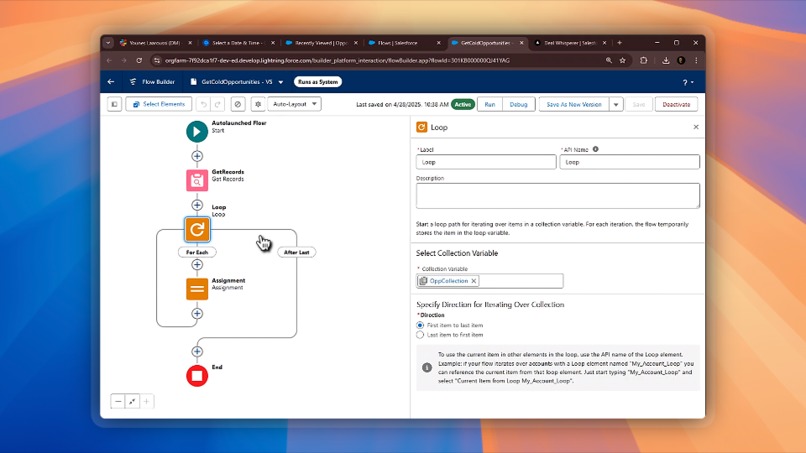The width and height of the screenshot is (806, 453).
Task: Expand the GetColdOpportunities version dropdown
Action: point(281,82)
